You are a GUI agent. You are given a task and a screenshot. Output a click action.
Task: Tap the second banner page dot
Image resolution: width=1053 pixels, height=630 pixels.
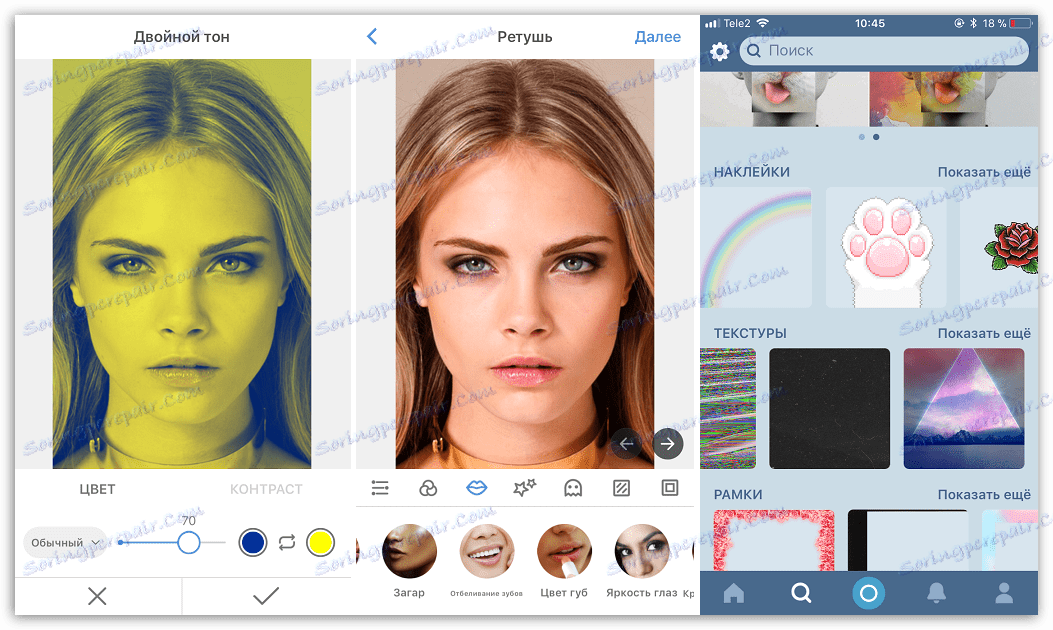click(x=876, y=137)
